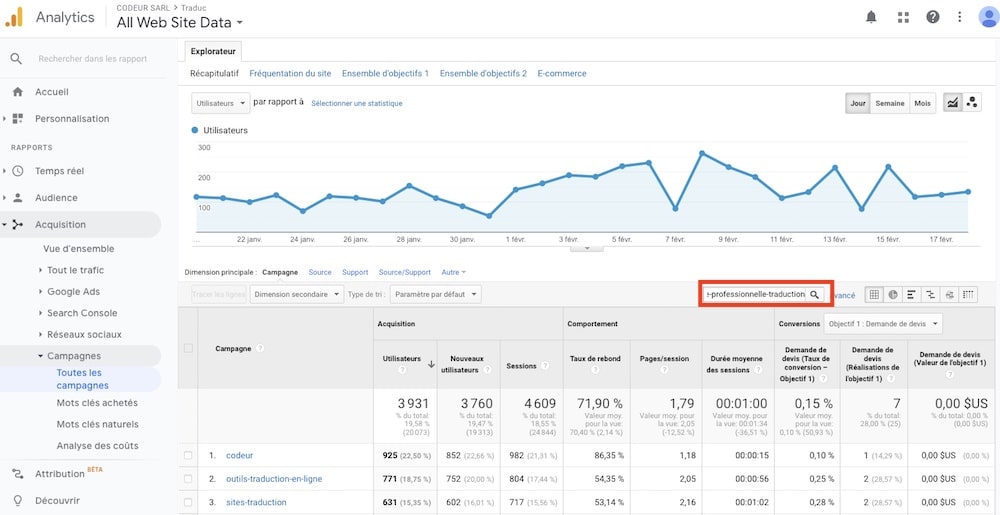Open the Dimension secondaire dropdown
The height and width of the screenshot is (515, 1000).
(x=297, y=295)
